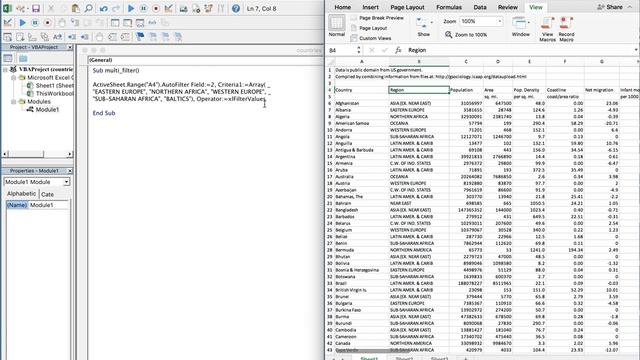This screenshot has width=640, height=360.
Task: Click the Design Mode icon on the debug toolbar
Action: click(8, 23)
